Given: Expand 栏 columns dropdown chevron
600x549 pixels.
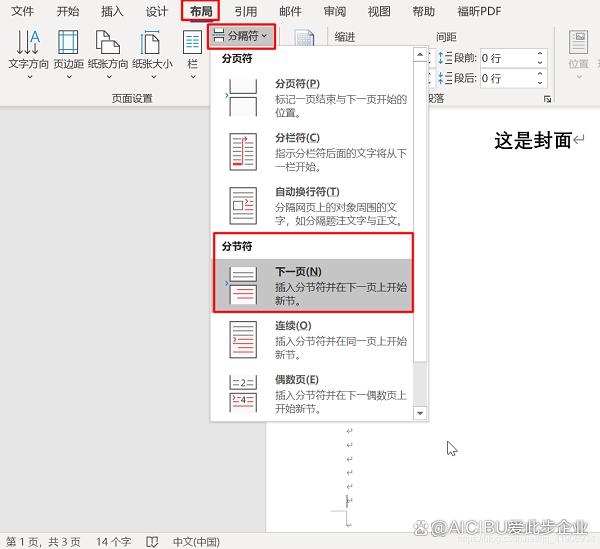Looking at the screenshot, I should coord(193,77).
